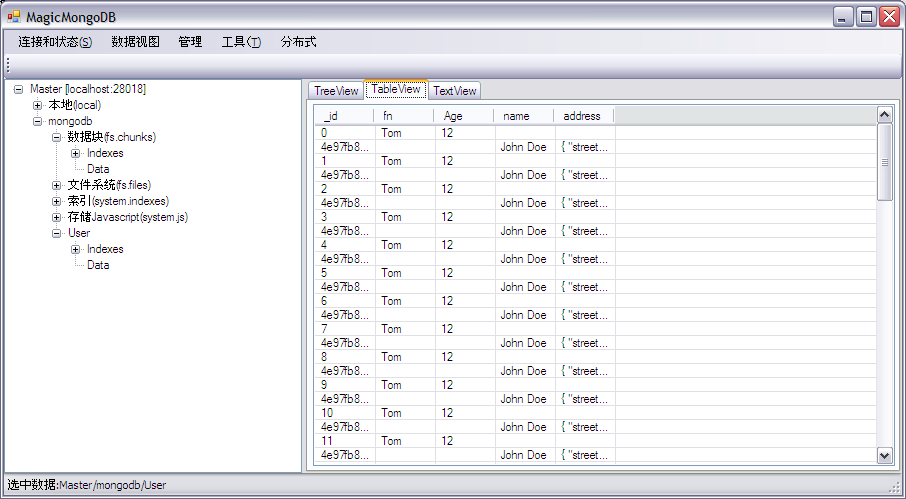Click first 4e97fb8... id cell
This screenshot has height=499, width=906.
[x=344, y=147]
